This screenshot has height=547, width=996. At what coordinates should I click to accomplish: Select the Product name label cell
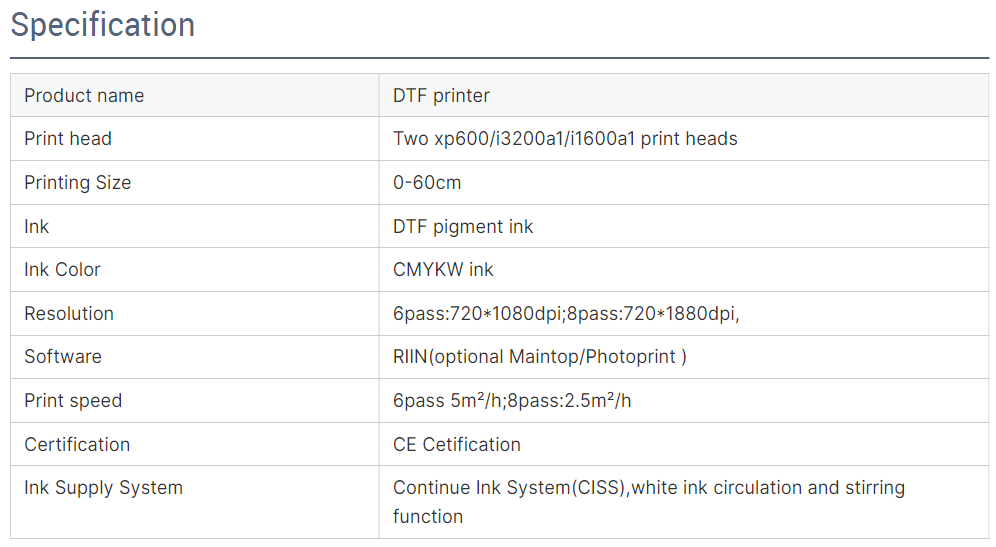pos(84,96)
